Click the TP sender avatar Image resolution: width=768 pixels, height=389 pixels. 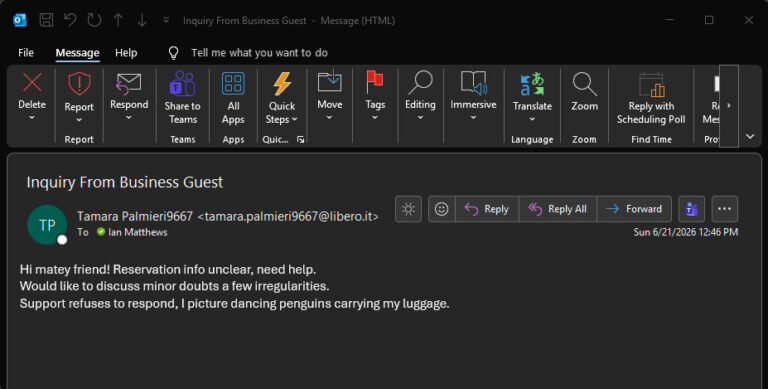point(47,225)
